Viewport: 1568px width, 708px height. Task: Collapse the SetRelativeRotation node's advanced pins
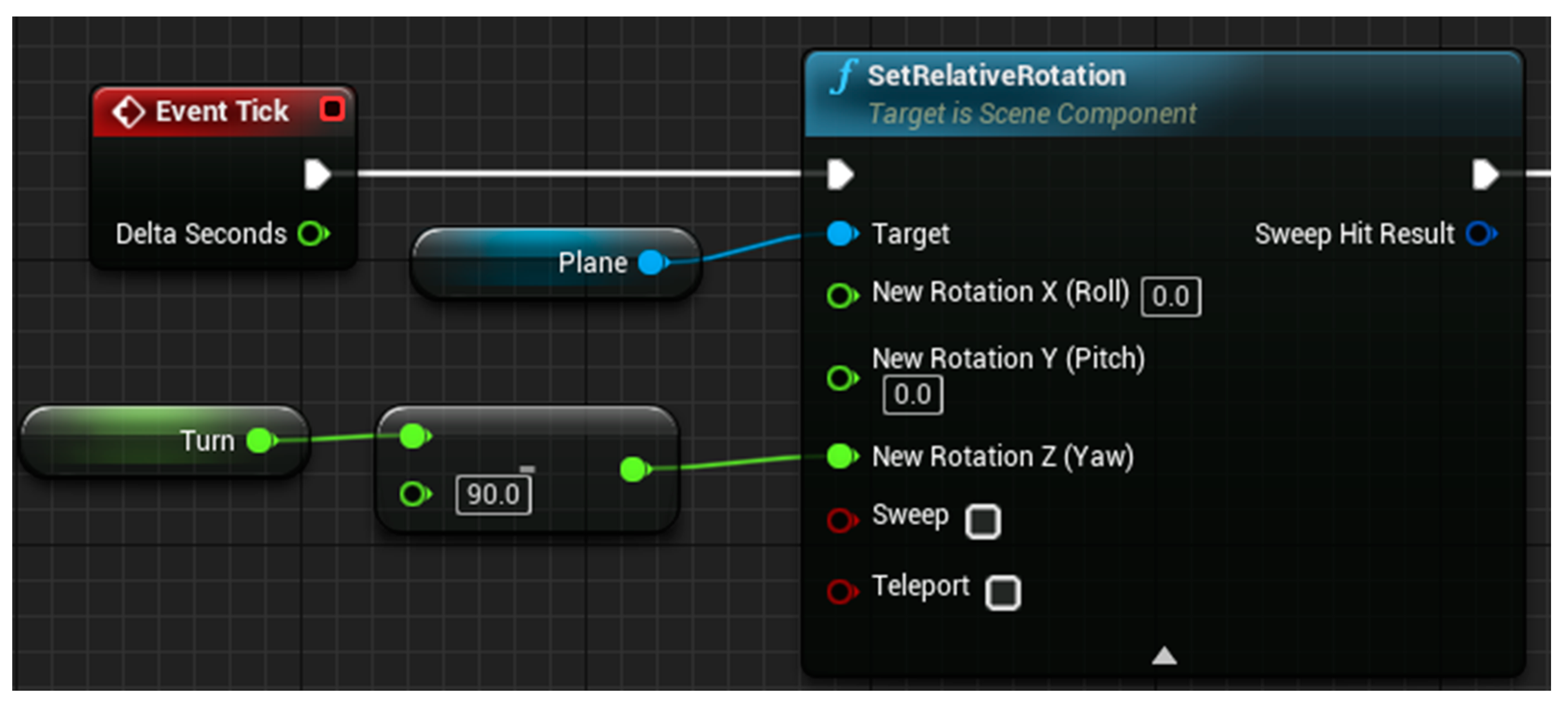[1164, 656]
